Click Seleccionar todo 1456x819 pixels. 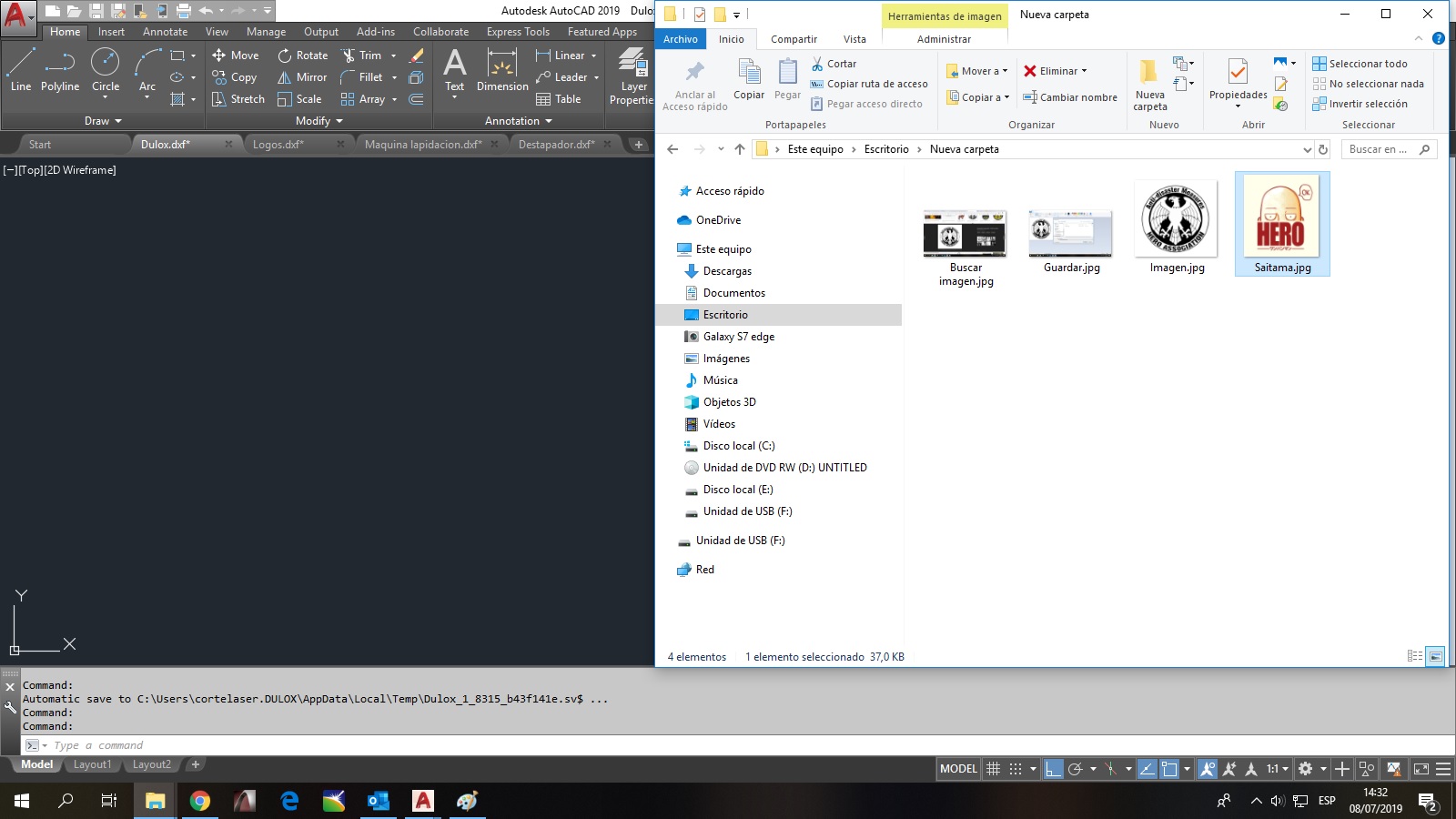pyautogui.click(x=1360, y=64)
